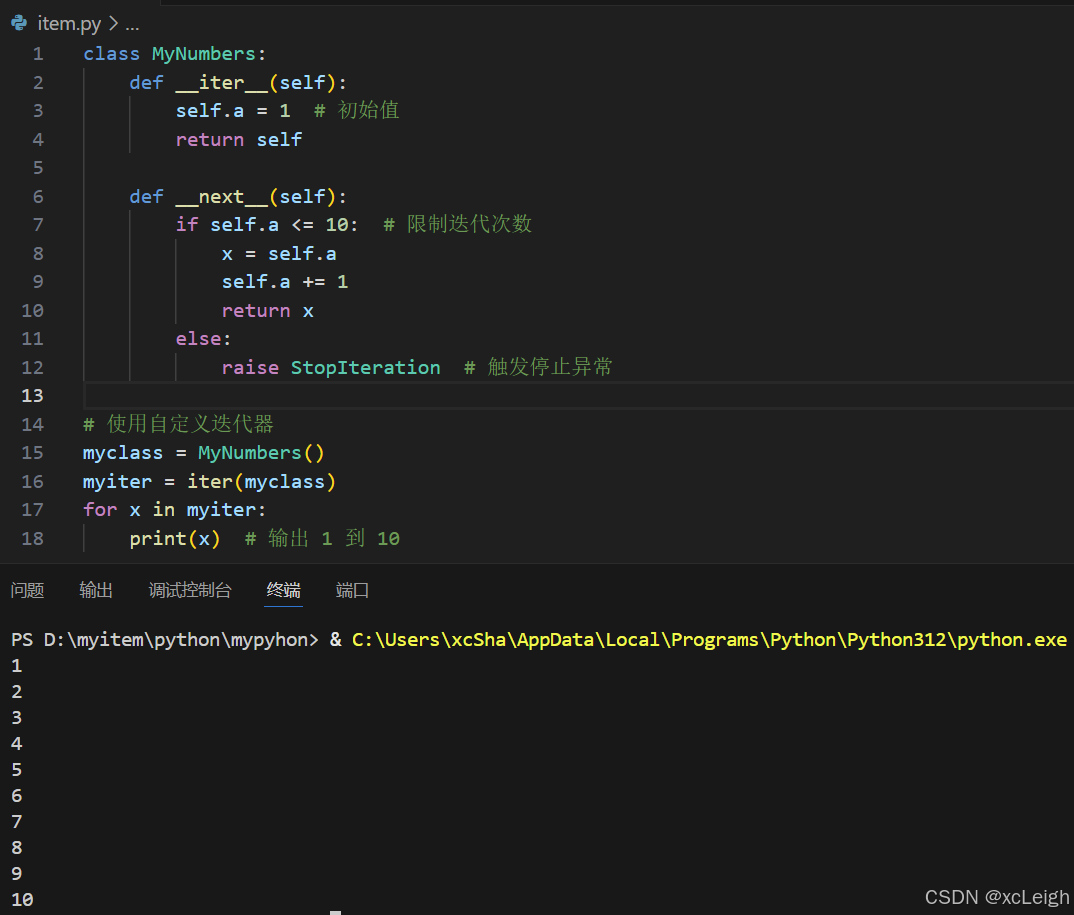Click terminal output line '10'
Viewport: 1074px width, 915px height.
click(22, 900)
